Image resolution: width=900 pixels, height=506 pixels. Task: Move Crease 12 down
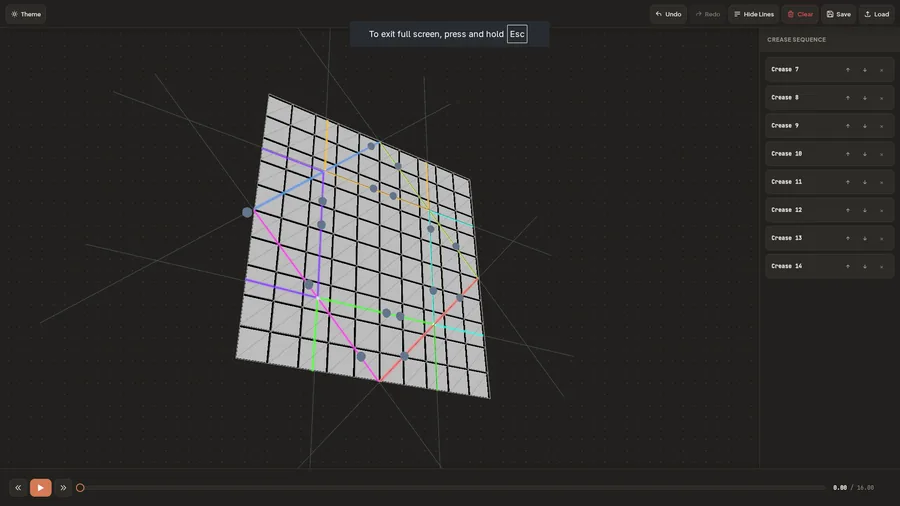tap(864, 211)
